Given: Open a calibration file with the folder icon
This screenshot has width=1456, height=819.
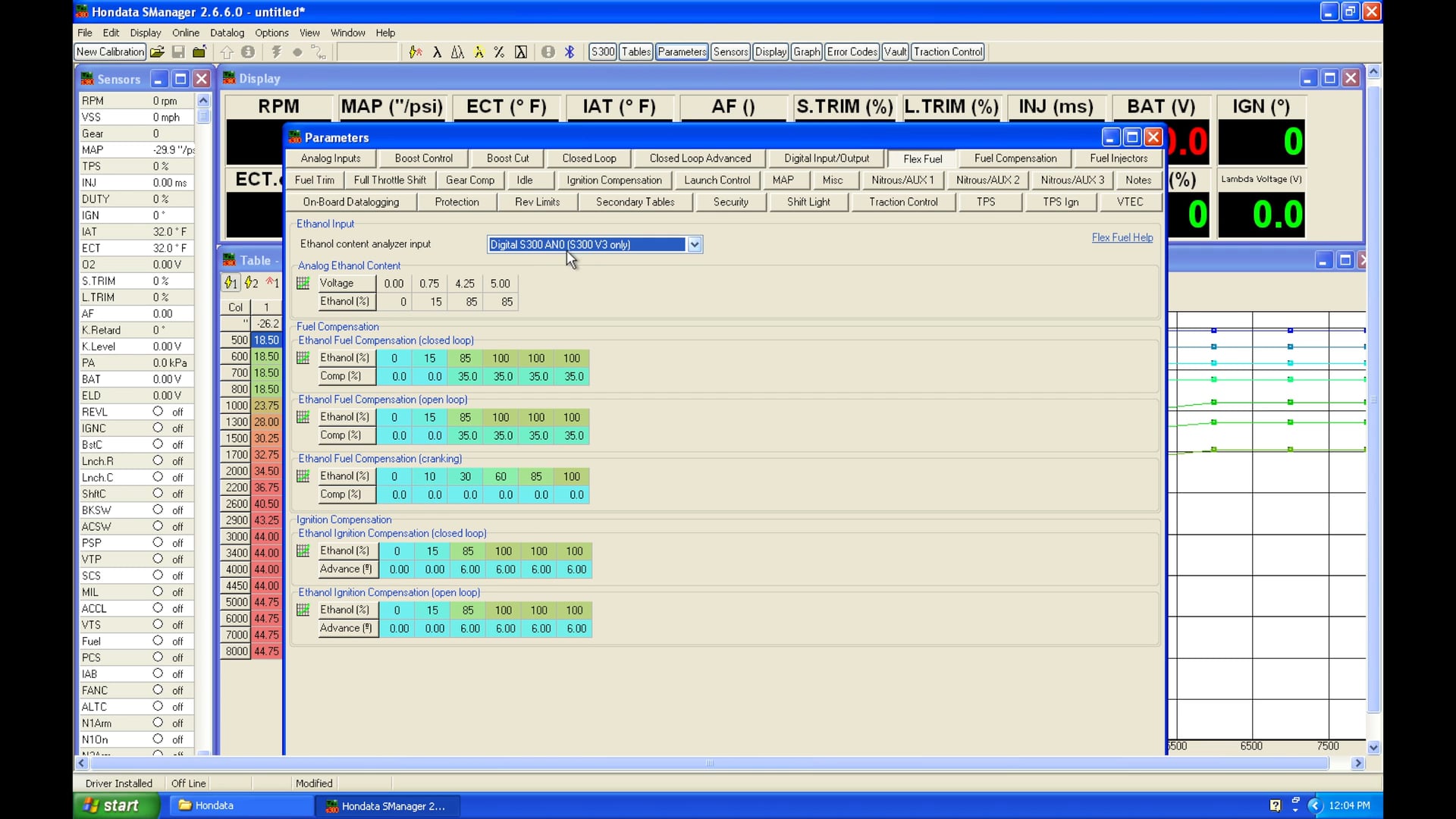Looking at the screenshot, I should (157, 52).
